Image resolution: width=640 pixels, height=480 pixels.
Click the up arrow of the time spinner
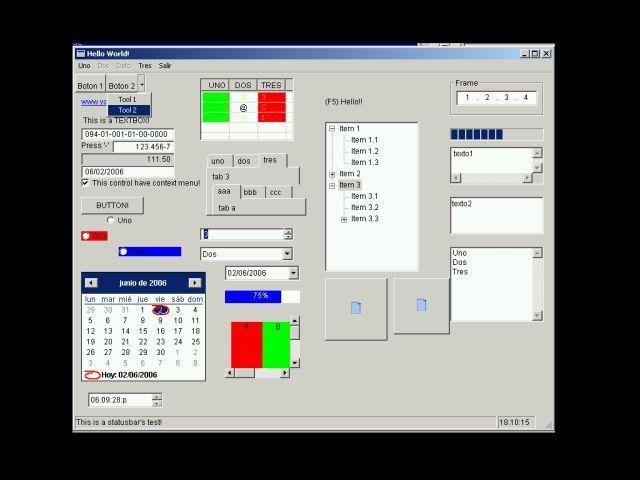157,396
